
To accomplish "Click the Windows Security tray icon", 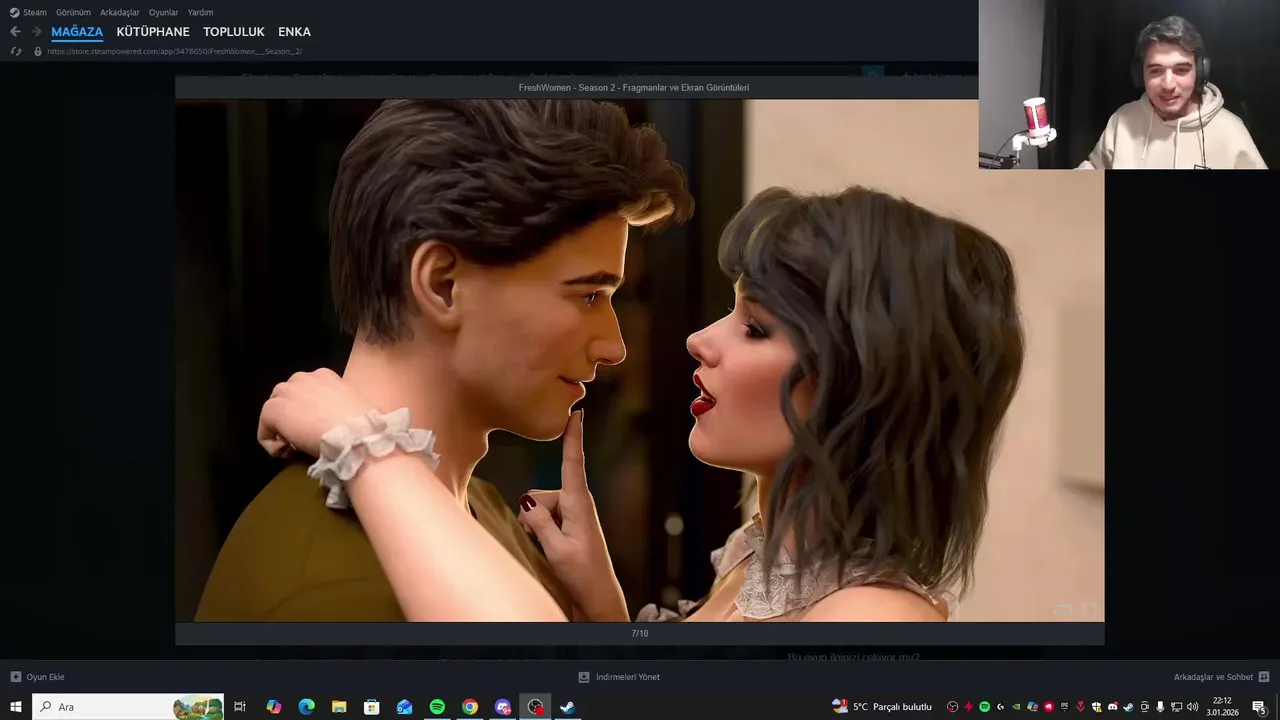I will (1096, 707).
